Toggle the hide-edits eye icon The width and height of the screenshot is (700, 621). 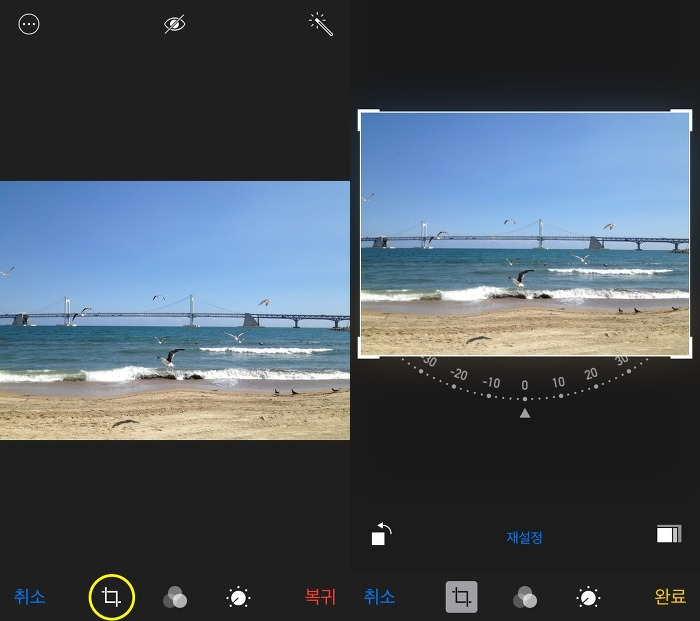point(175,24)
